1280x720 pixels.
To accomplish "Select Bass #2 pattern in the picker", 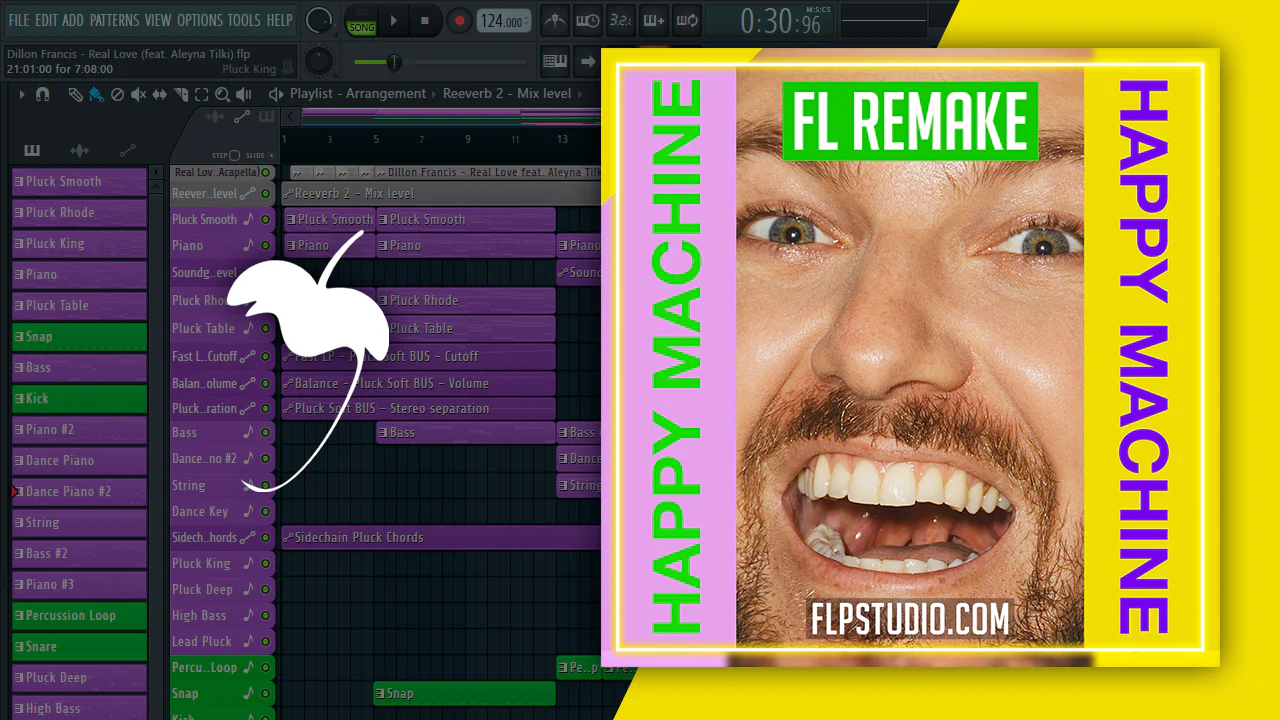I will tap(79, 554).
